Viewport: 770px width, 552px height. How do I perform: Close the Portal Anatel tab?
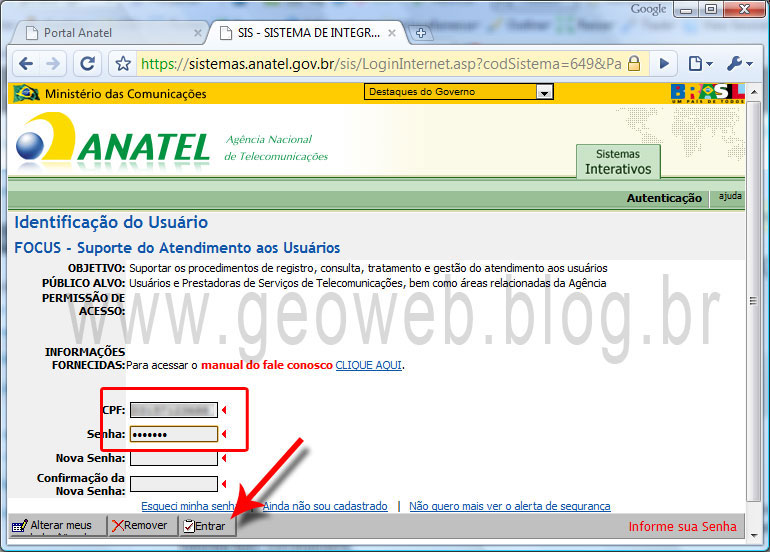pos(197,33)
